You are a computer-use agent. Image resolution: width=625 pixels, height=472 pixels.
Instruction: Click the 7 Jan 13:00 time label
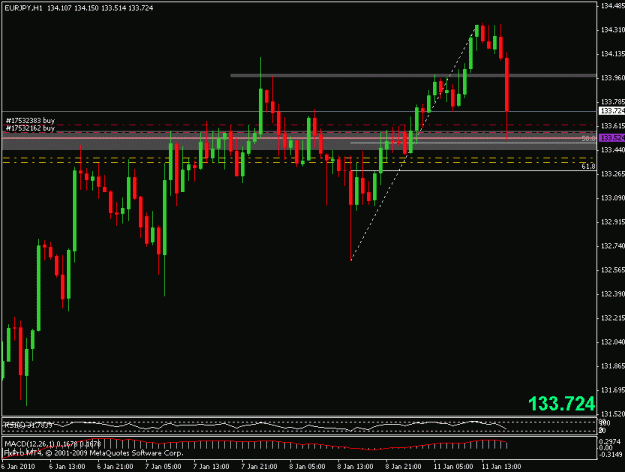pos(211,466)
